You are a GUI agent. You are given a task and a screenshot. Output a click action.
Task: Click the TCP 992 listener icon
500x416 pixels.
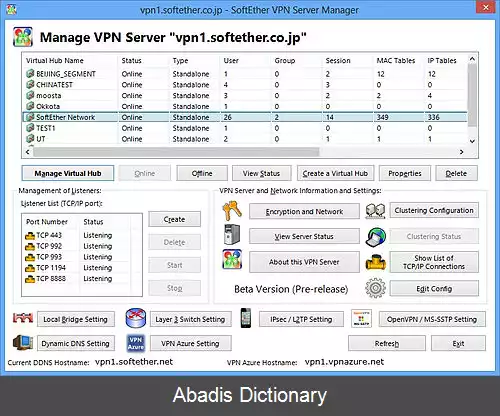point(30,246)
